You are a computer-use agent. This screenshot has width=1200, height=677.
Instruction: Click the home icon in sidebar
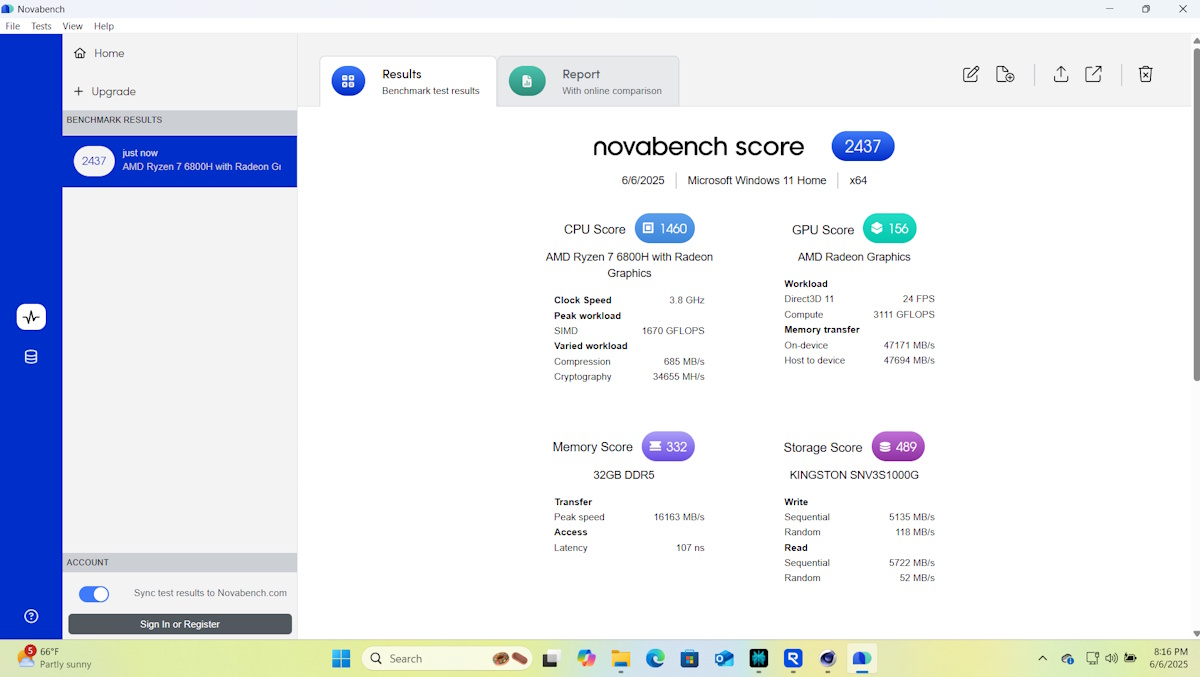[x=79, y=53]
